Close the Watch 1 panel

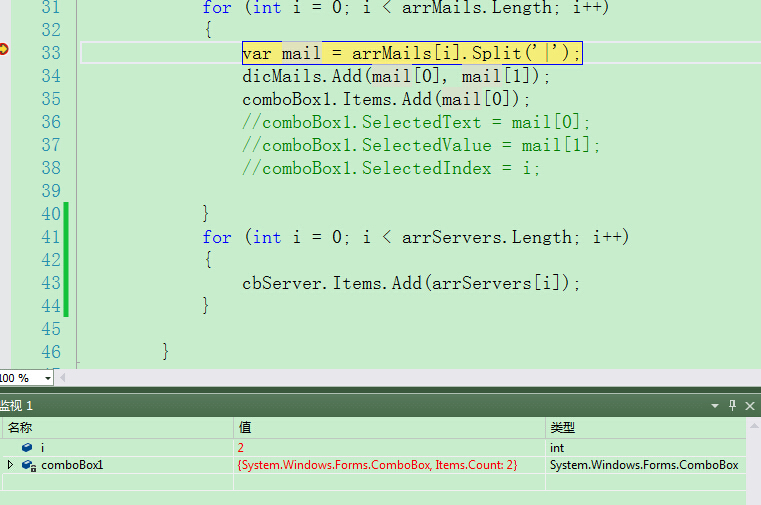750,406
